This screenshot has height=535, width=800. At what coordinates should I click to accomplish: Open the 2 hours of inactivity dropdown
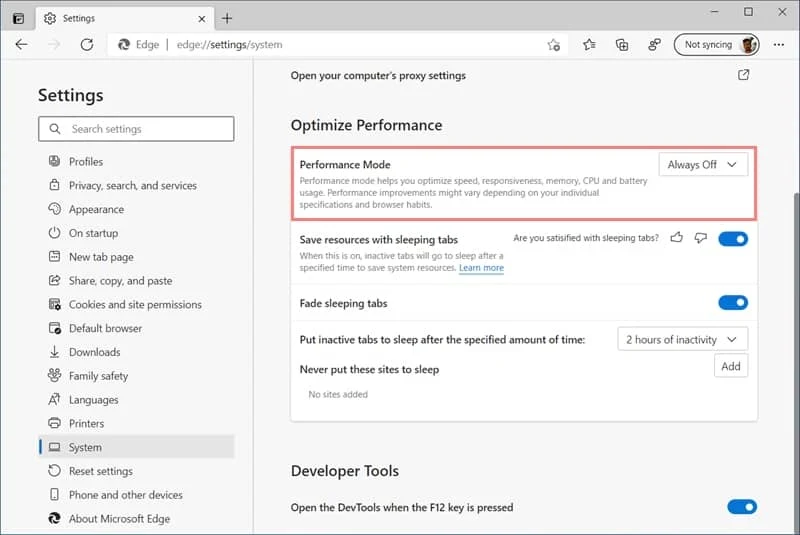683,339
